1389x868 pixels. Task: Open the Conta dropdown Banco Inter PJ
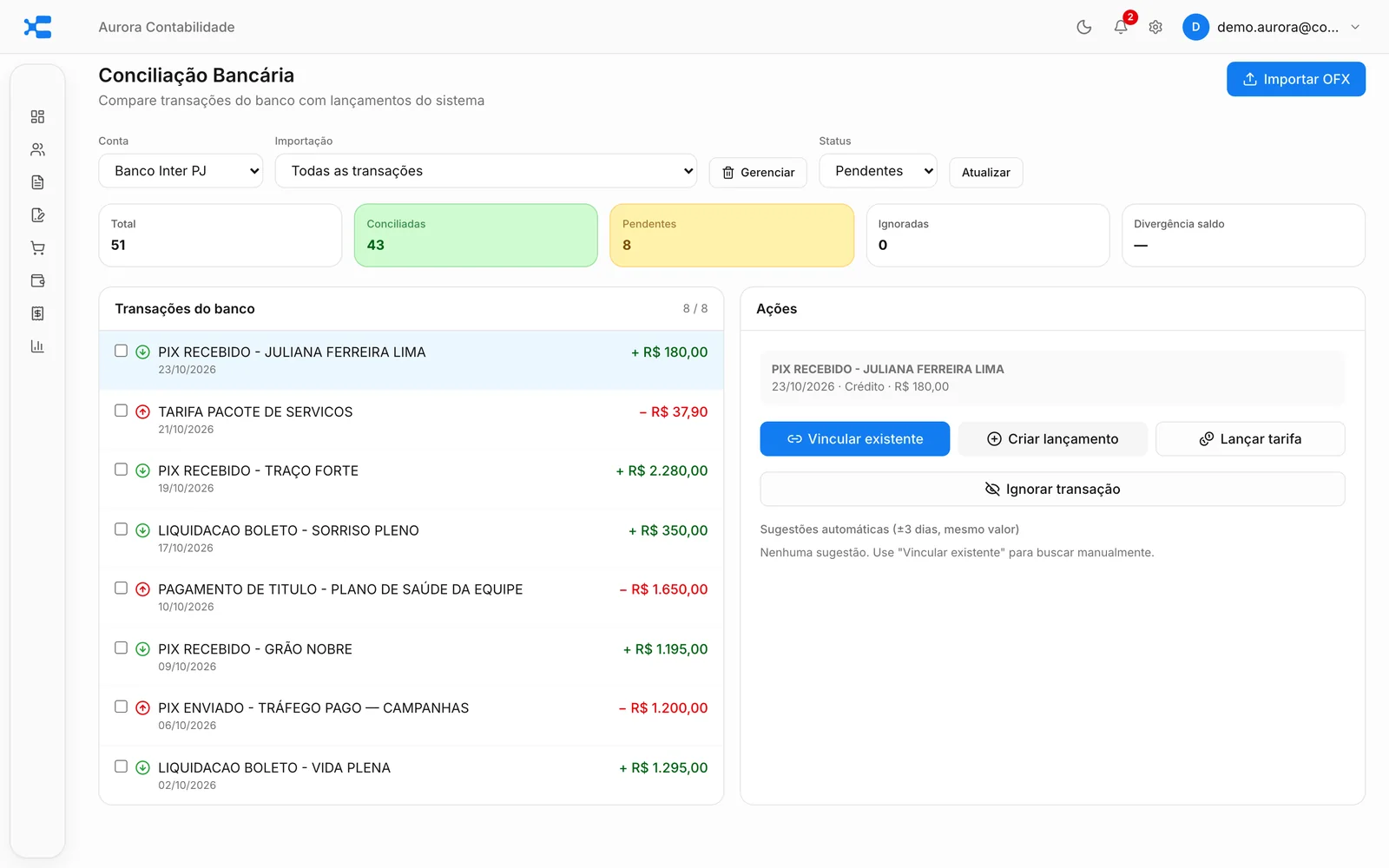pos(181,171)
